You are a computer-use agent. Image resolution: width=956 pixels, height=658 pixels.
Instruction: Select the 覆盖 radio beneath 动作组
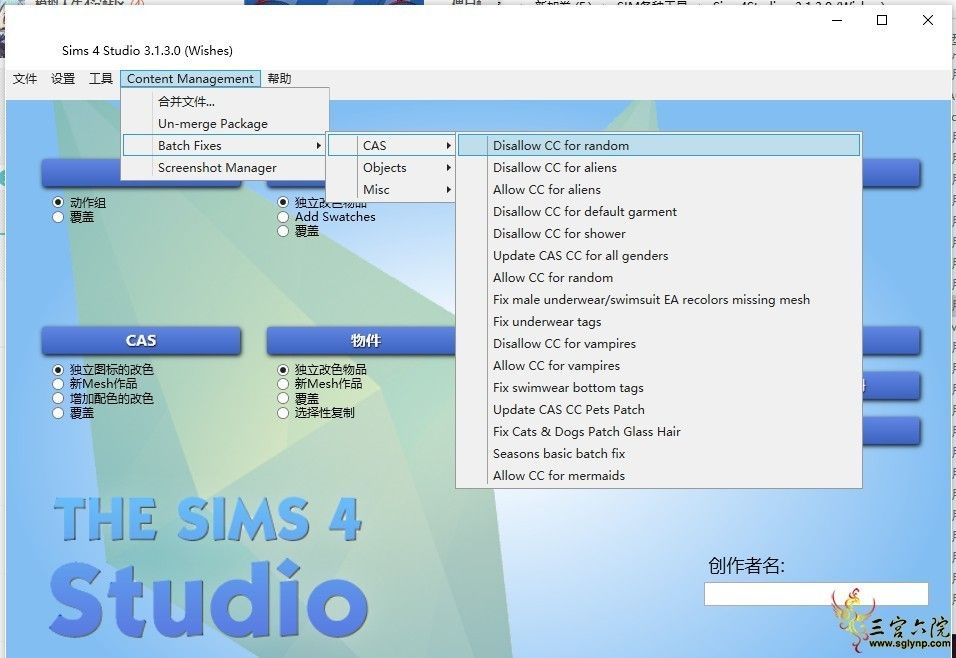(59, 216)
